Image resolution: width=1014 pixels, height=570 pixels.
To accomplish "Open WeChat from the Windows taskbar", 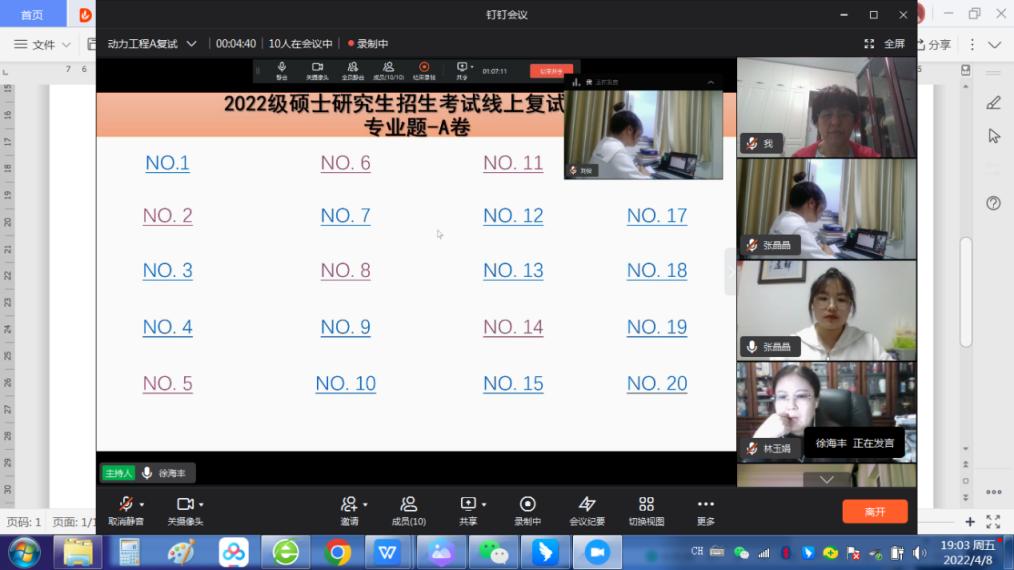I will (x=493, y=551).
